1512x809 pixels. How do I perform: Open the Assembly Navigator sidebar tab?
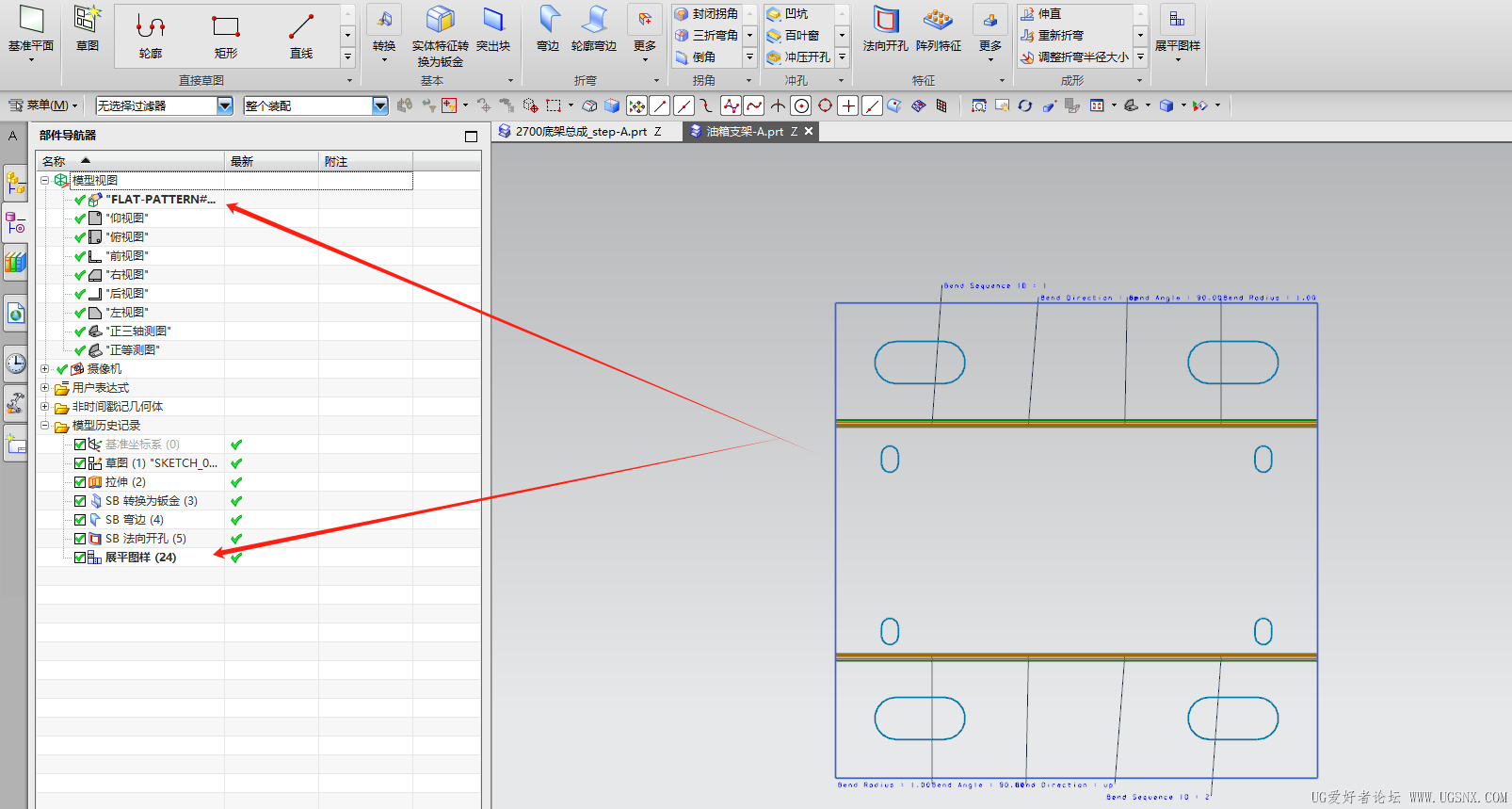pyautogui.click(x=15, y=183)
